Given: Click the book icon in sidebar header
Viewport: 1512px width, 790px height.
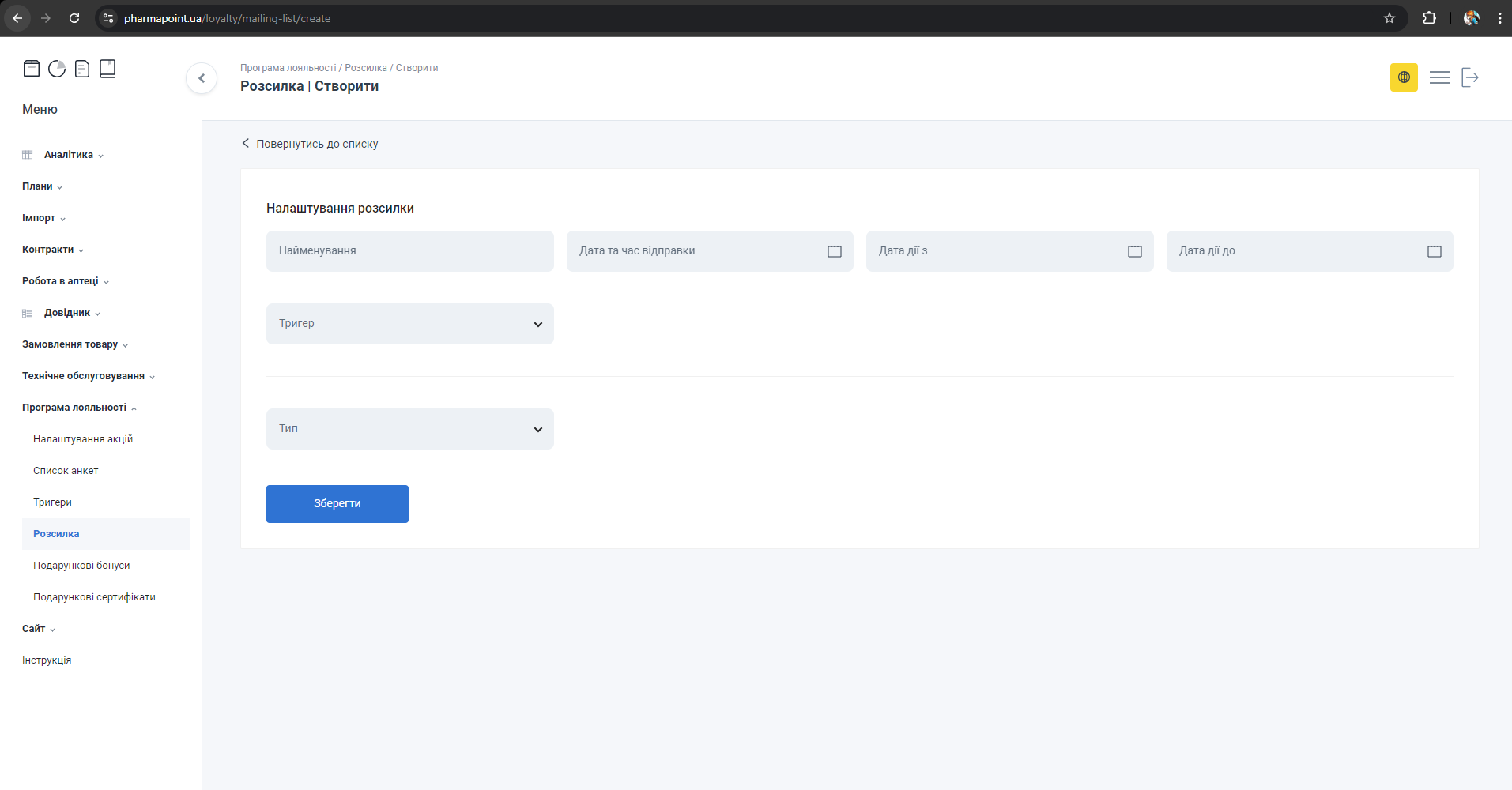Looking at the screenshot, I should pos(107,69).
